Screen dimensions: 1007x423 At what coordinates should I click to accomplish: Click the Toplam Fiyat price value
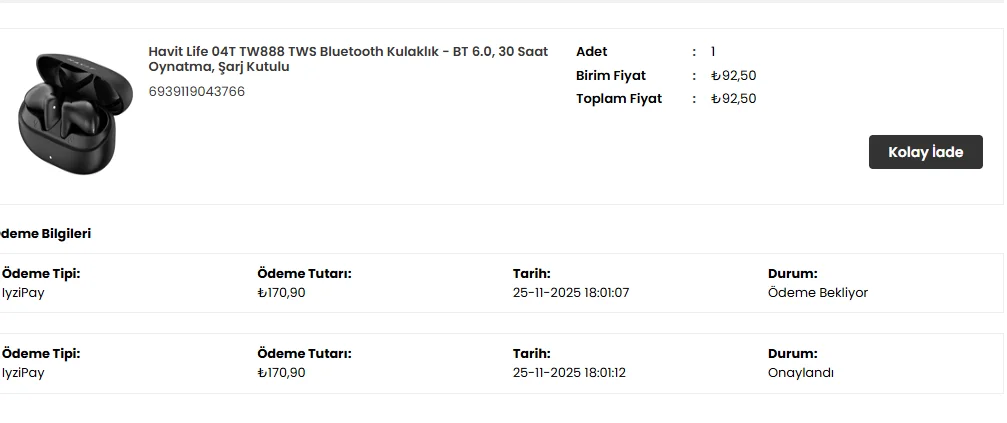(733, 99)
